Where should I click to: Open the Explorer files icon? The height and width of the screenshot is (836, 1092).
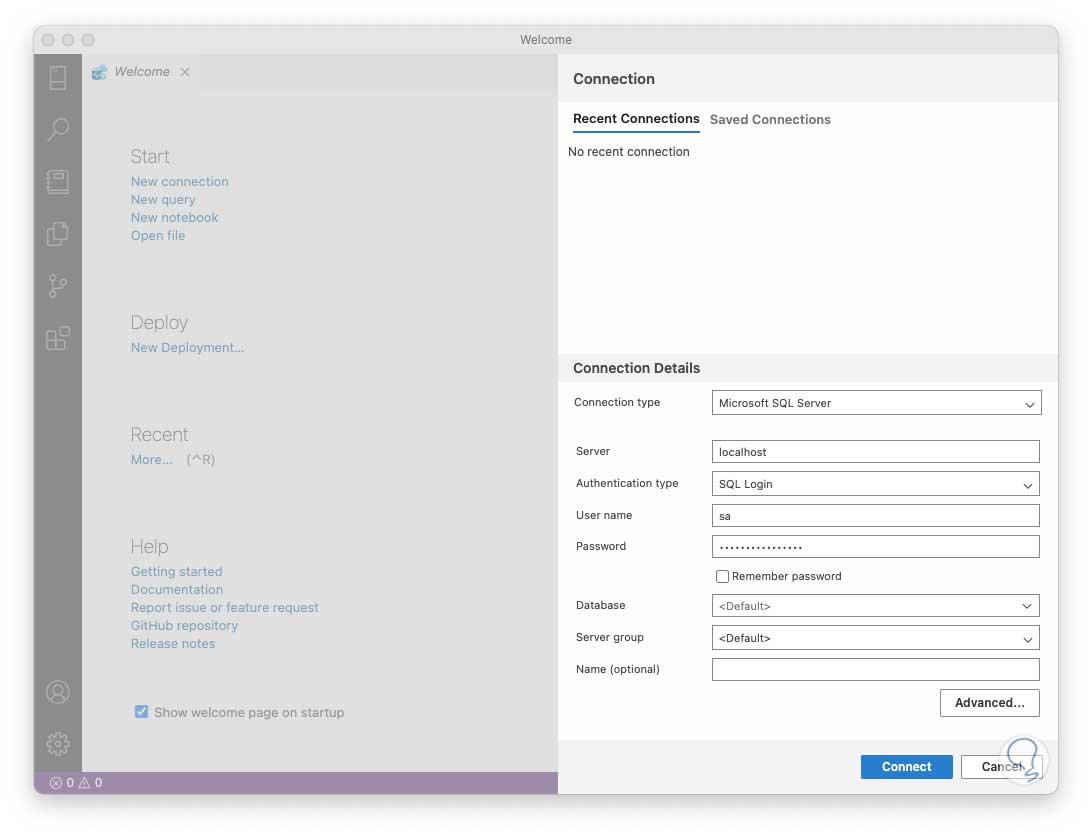pyautogui.click(x=58, y=234)
